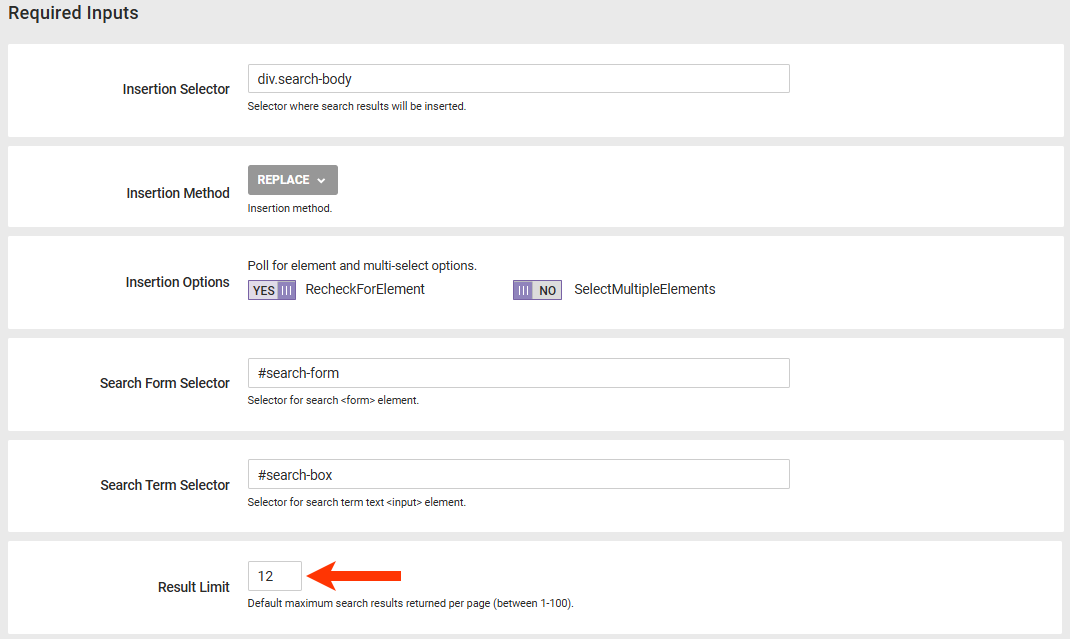1070x639 pixels.
Task: Click the Insertion Options label
Action: tap(177, 282)
